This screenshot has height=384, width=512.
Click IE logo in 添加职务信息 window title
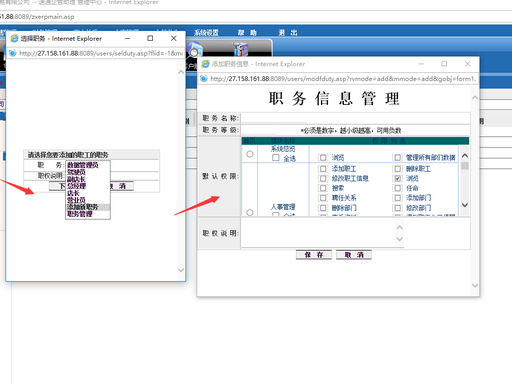pyautogui.click(x=205, y=64)
